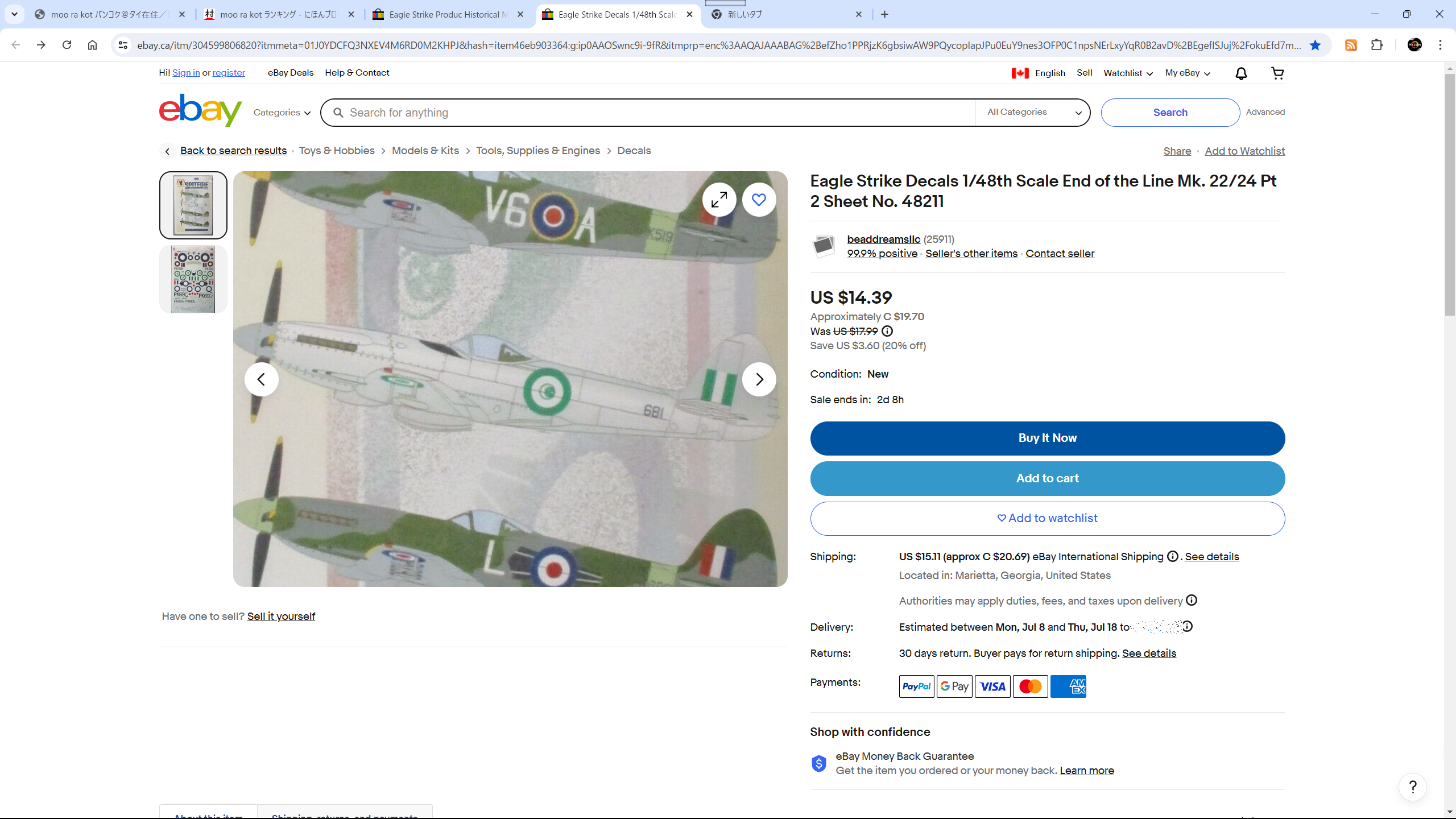1456x819 pixels.
Task: Click the PayPal payment icon
Action: coord(916,686)
